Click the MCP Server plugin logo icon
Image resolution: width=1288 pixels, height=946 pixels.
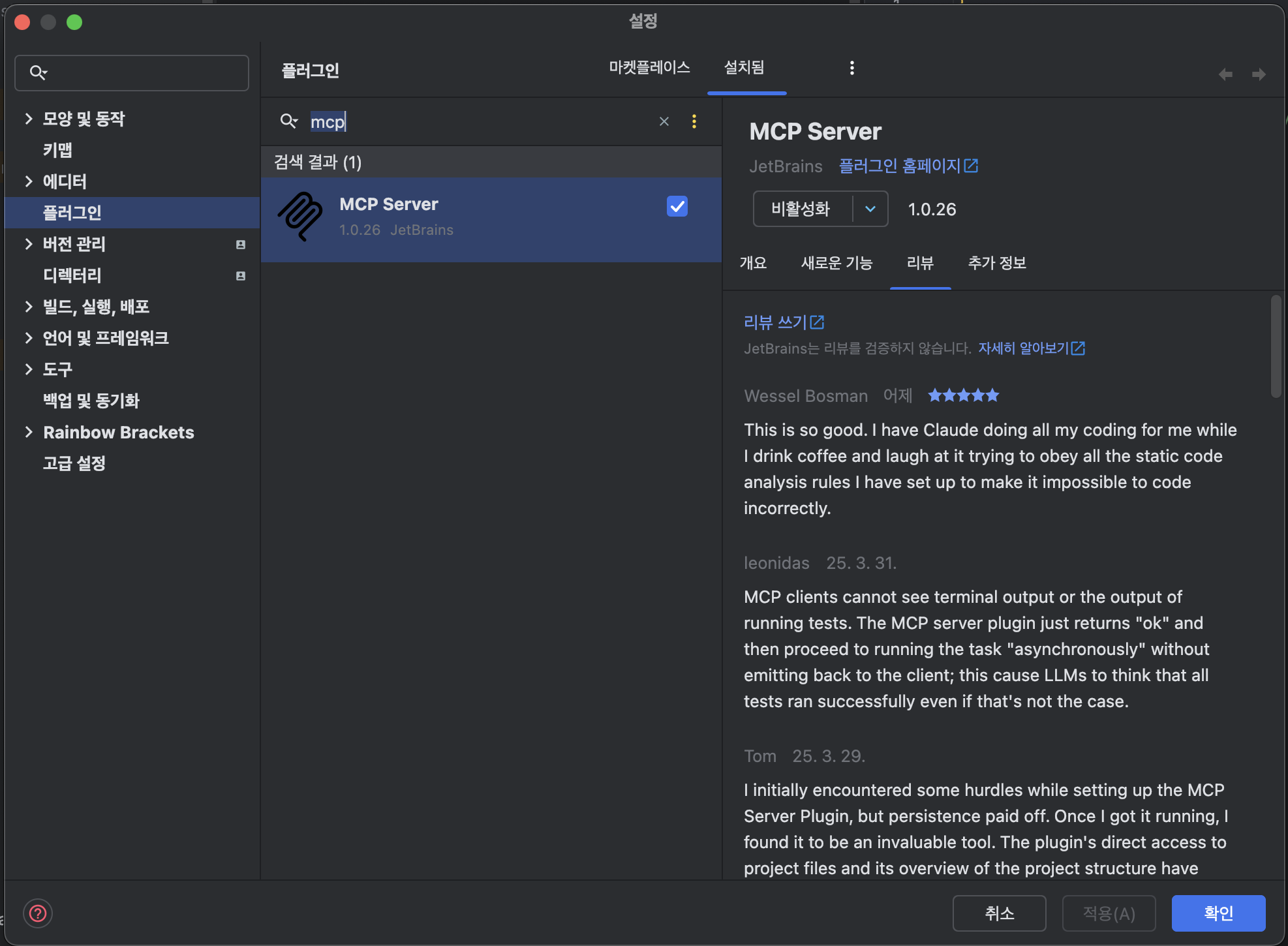300,217
